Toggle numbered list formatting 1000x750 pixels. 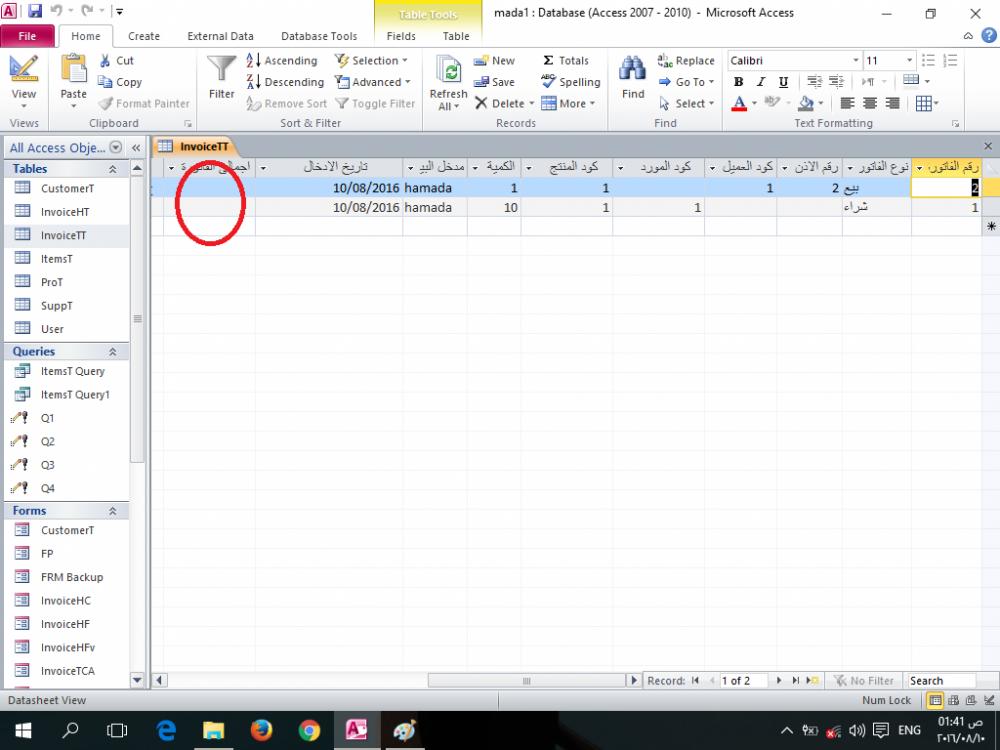pyautogui.click(x=950, y=61)
